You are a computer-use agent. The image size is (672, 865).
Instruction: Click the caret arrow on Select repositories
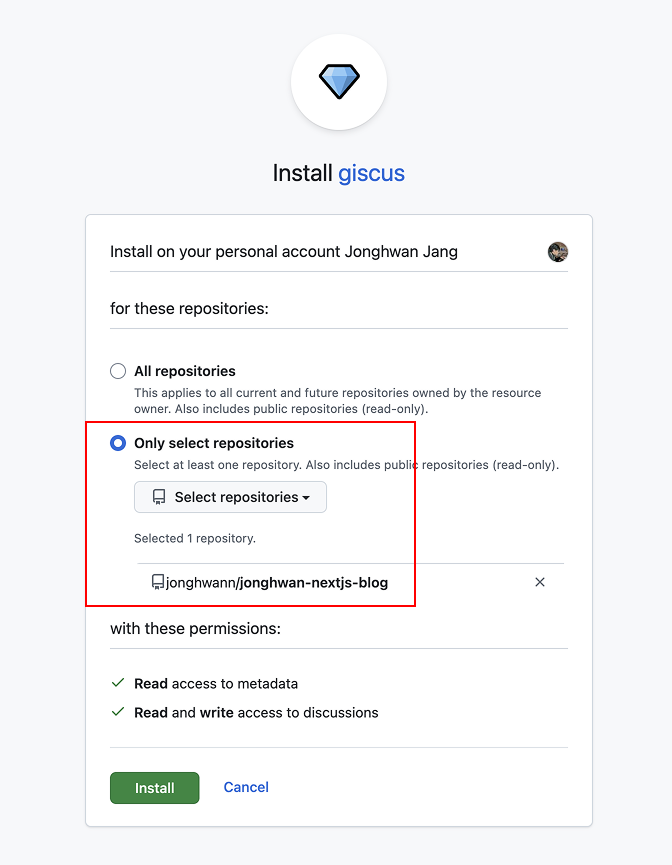click(x=306, y=498)
